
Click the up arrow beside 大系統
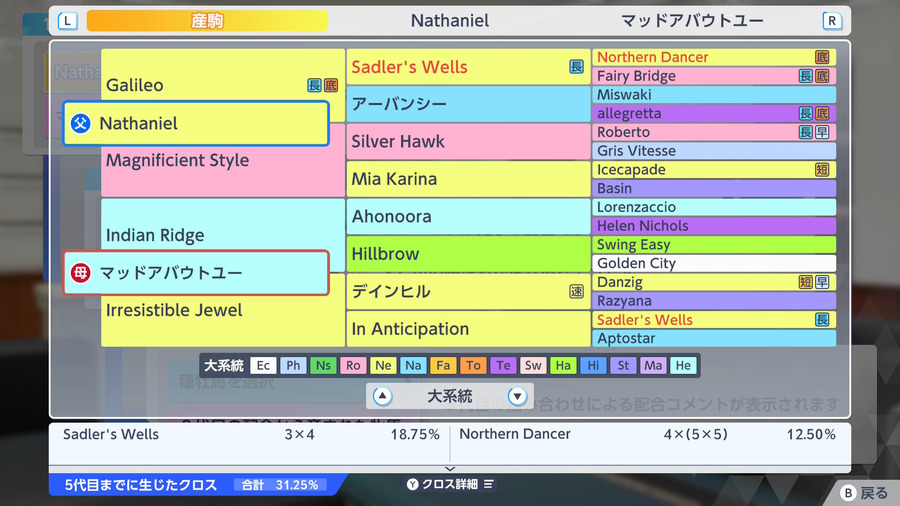[382, 396]
